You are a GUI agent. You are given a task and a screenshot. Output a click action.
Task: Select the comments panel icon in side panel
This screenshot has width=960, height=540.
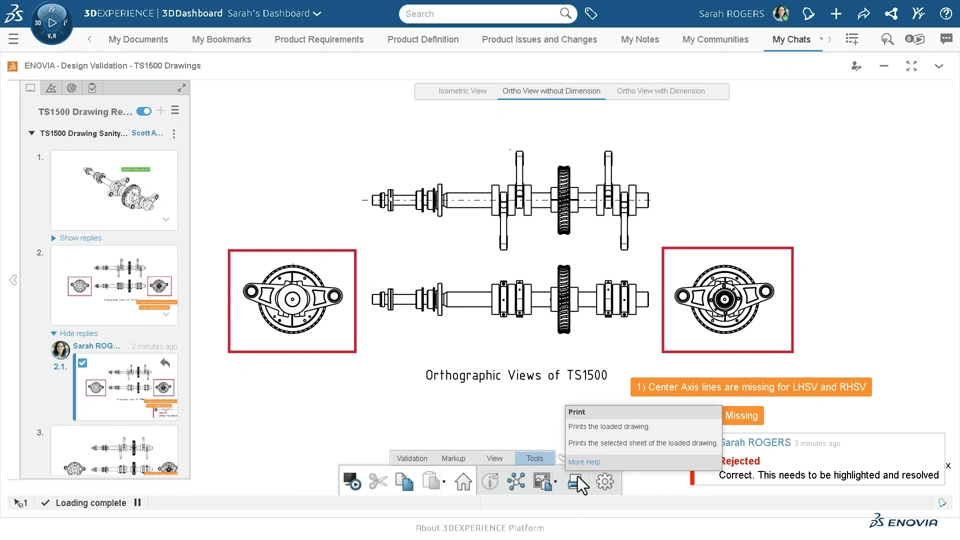[30, 88]
